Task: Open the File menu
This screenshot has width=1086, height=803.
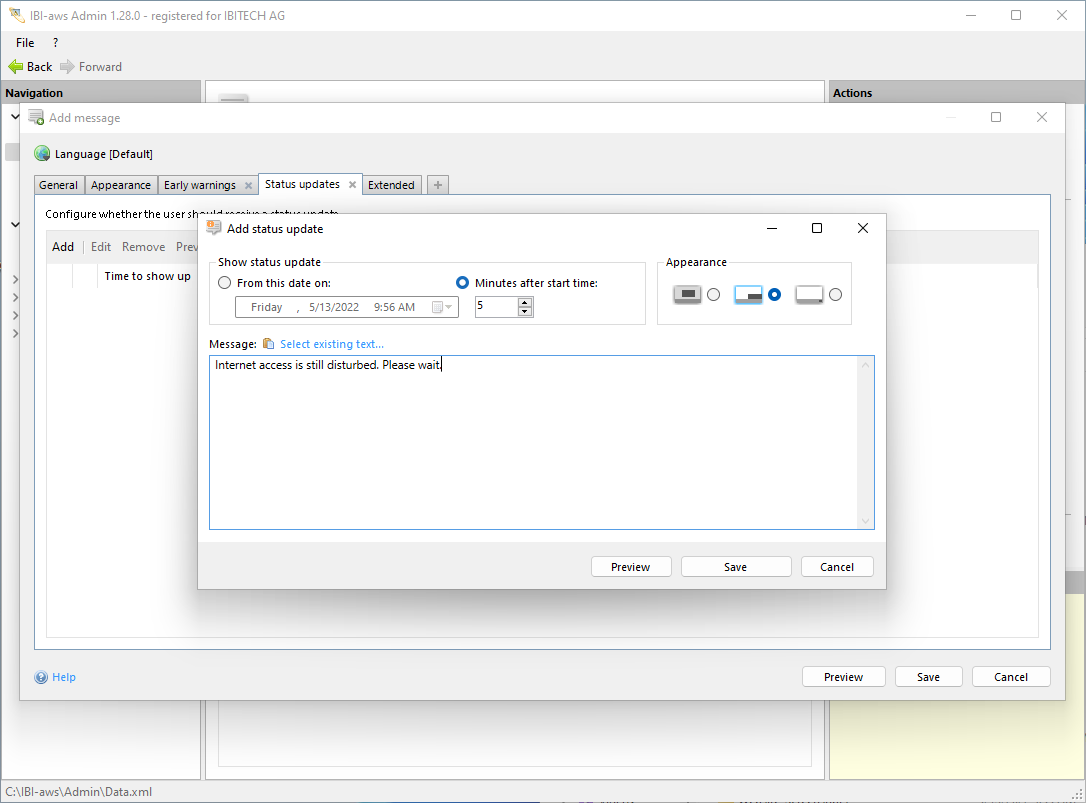Action: tap(25, 43)
